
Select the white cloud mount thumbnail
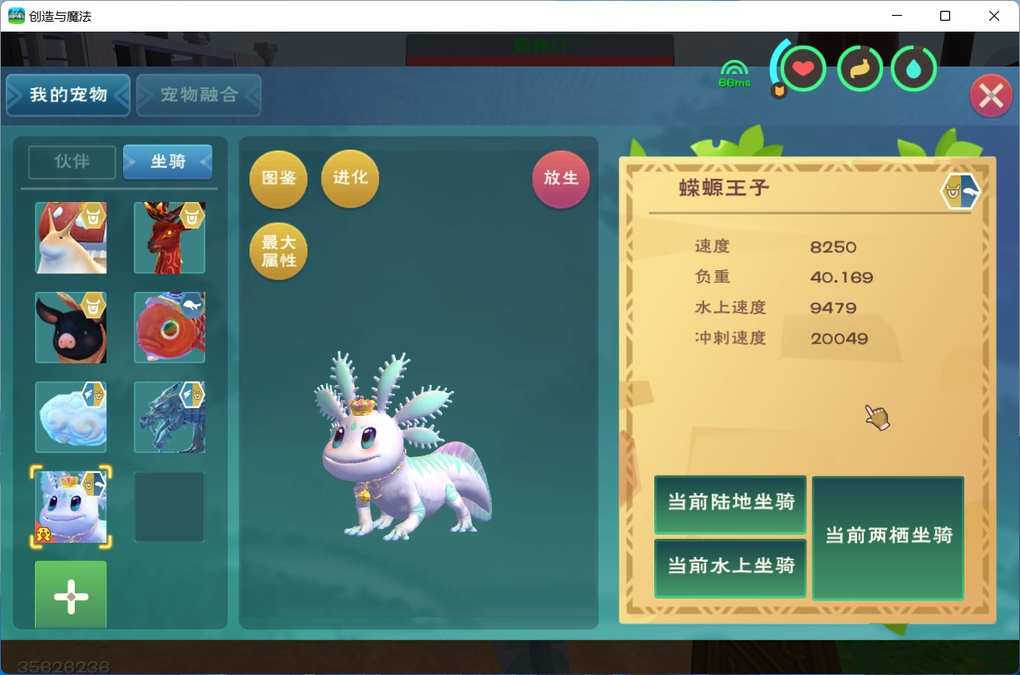click(x=71, y=417)
